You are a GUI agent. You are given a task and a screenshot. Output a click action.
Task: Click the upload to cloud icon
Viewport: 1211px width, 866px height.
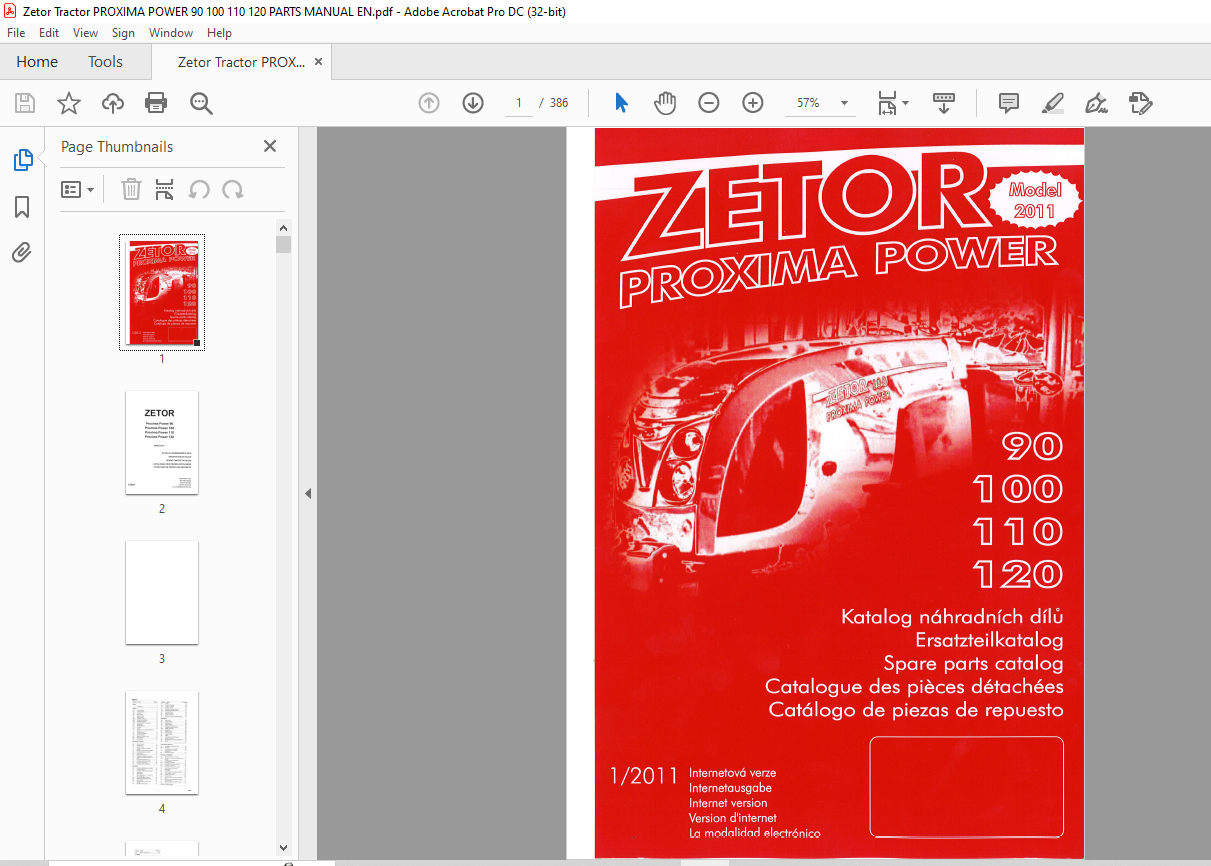pyautogui.click(x=113, y=103)
